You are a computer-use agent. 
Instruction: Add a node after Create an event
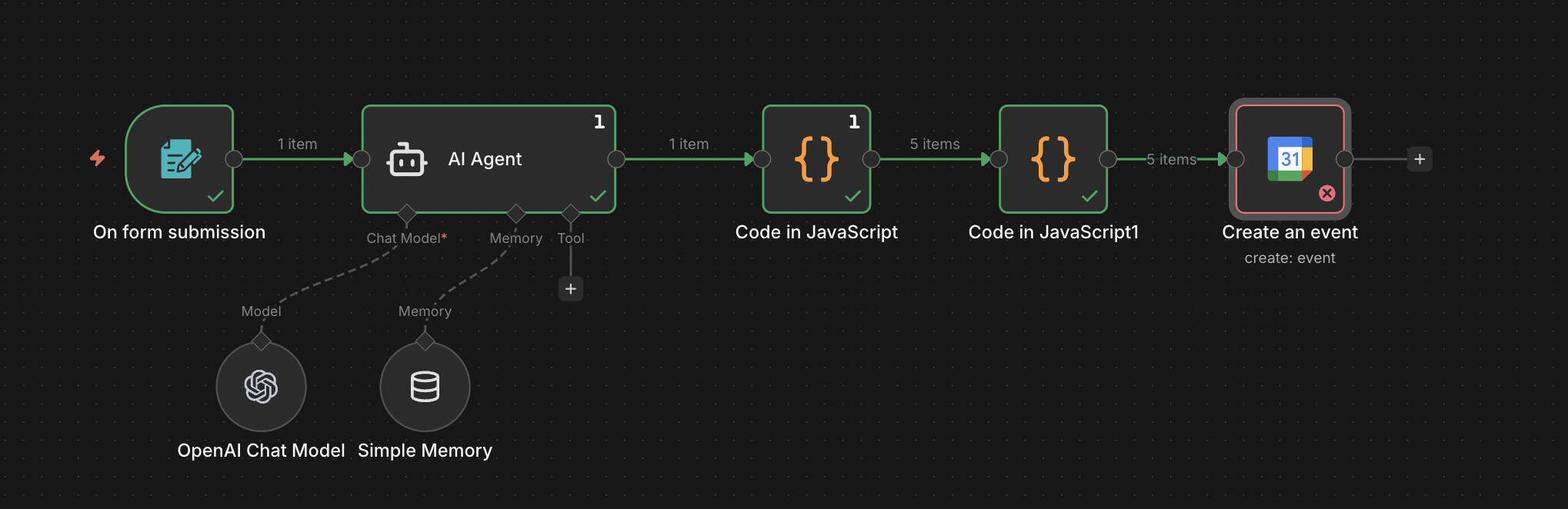[1420, 159]
